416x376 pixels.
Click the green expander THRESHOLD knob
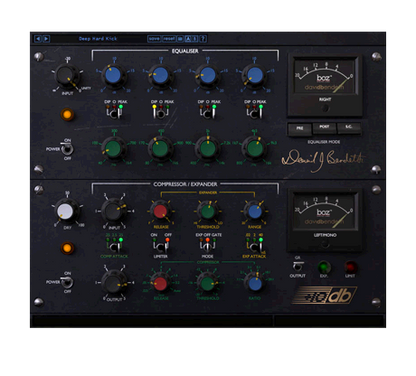tap(207, 211)
